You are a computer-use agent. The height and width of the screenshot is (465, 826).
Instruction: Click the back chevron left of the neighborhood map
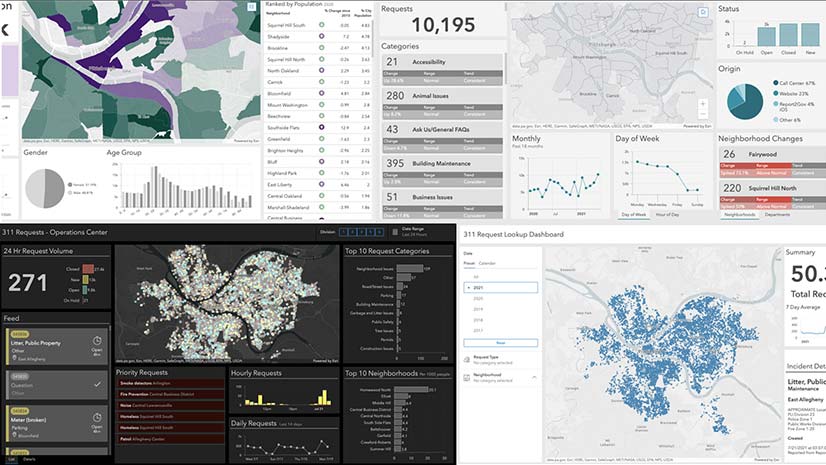[x=5, y=29]
